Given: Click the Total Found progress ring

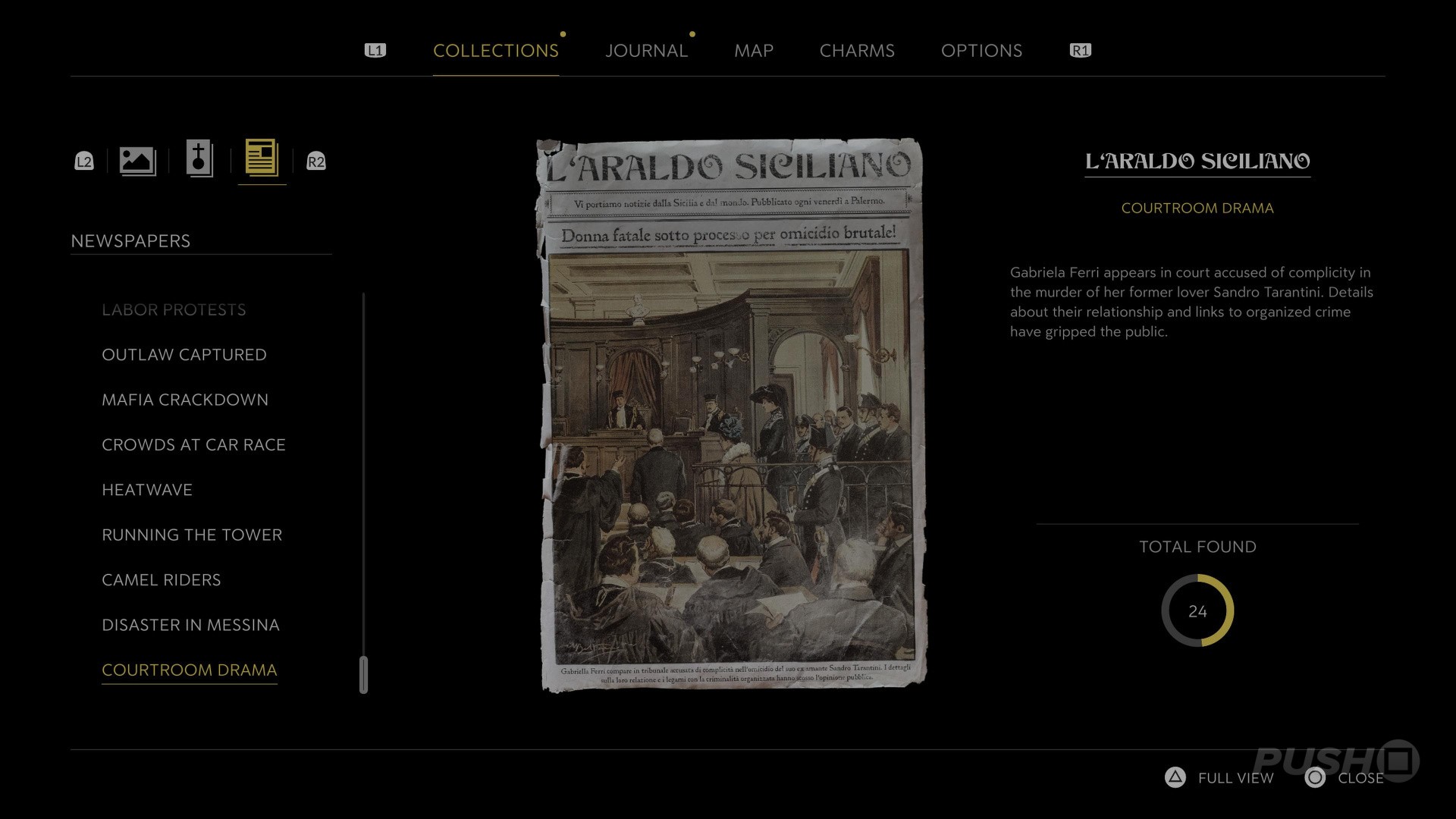Looking at the screenshot, I should 1197,610.
